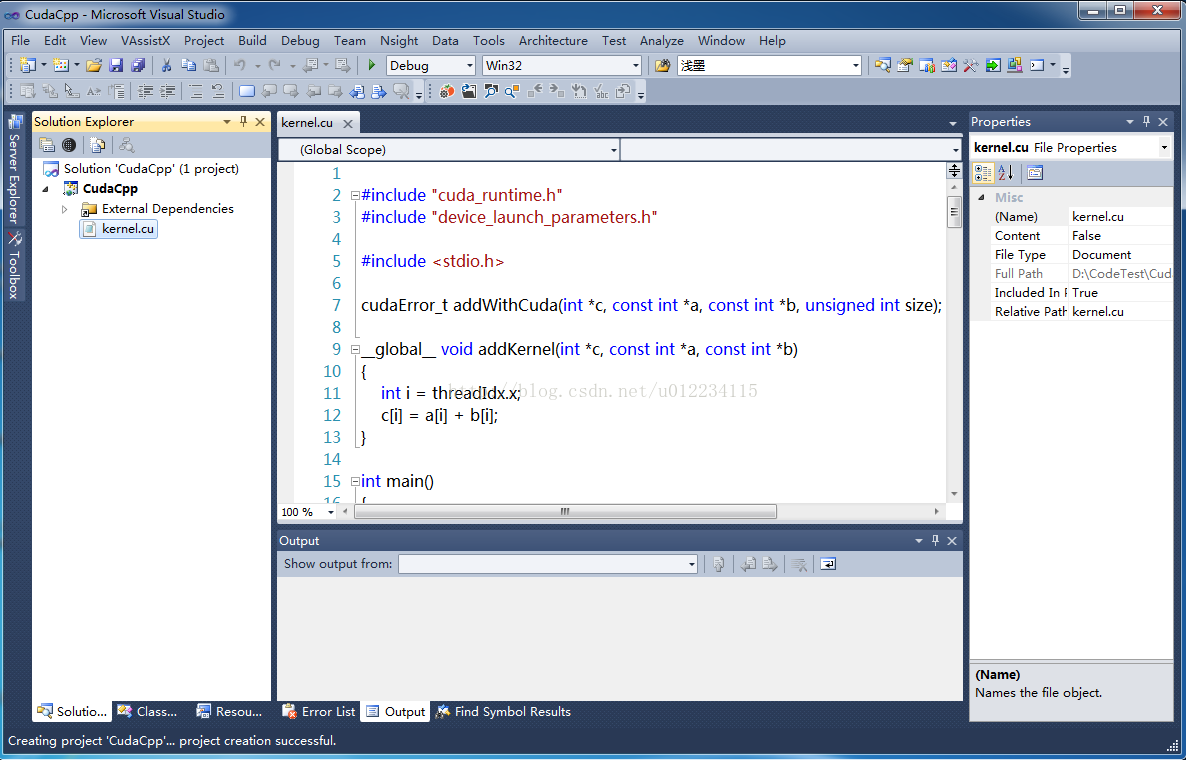The height and width of the screenshot is (760, 1186).
Task: Open the Architecture menu
Action: 553,41
